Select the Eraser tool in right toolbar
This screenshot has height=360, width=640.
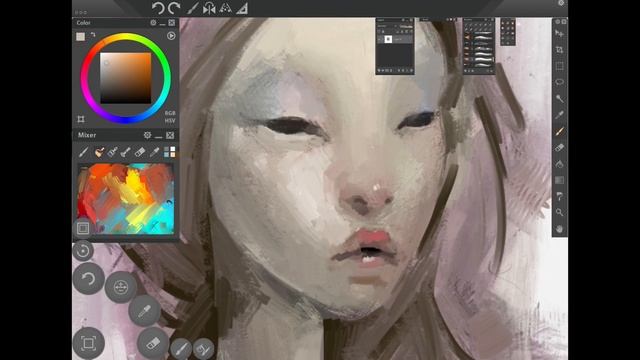click(560, 148)
